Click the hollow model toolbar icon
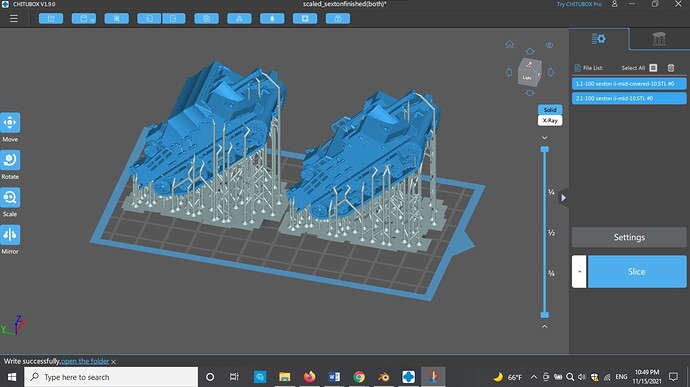This screenshot has height=387, width=690. (x=305, y=18)
